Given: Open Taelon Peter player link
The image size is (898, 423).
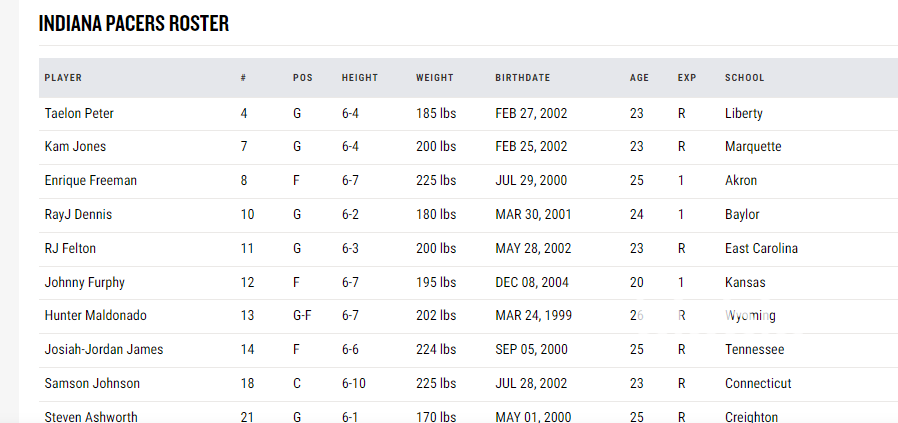Looking at the screenshot, I should tap(79, 114).
